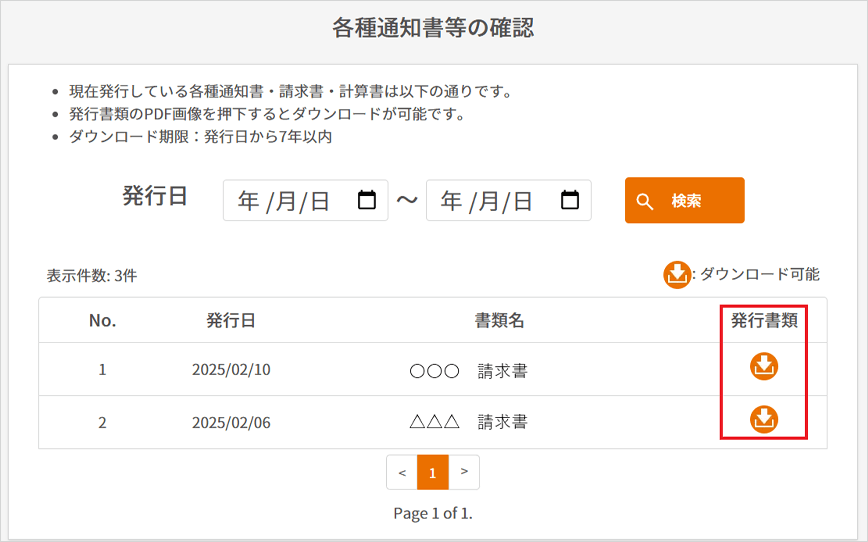Download the △△△ 請求書 PDF

pos(764,419)
